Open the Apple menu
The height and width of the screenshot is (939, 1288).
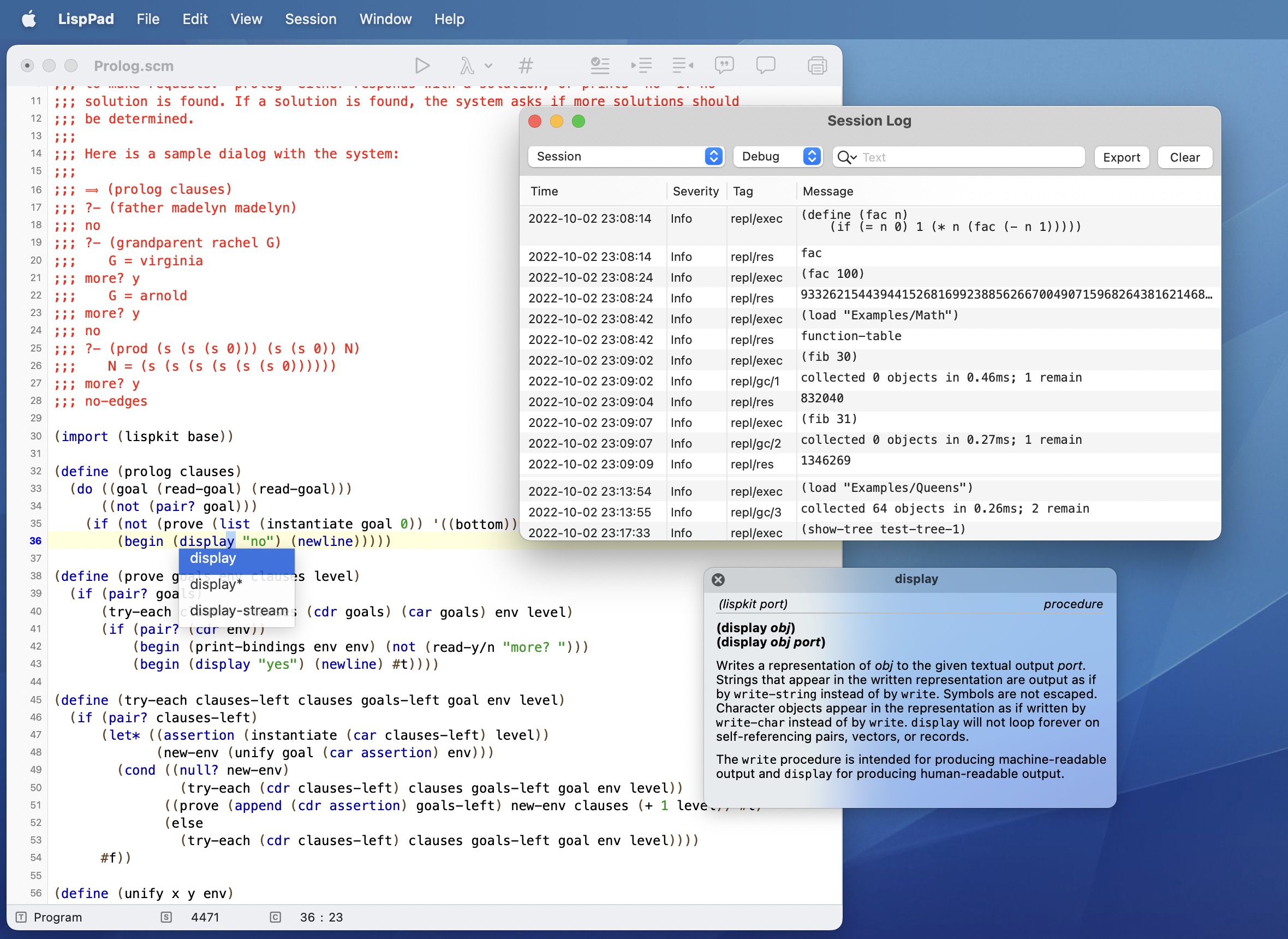[x=29, y=19]
